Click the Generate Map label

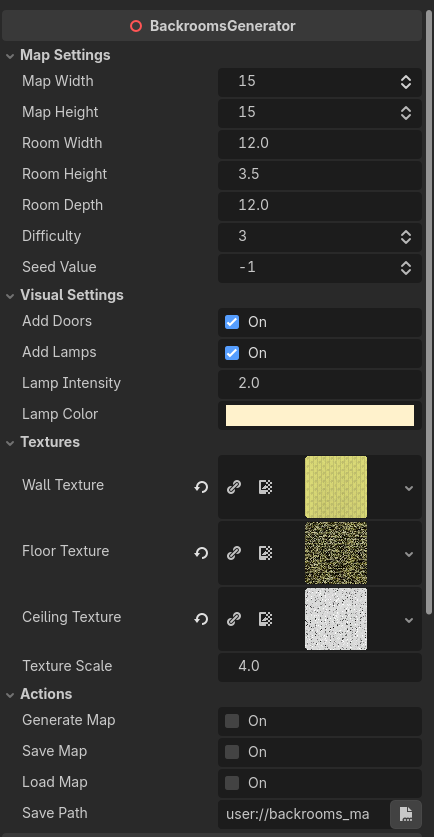68,720
